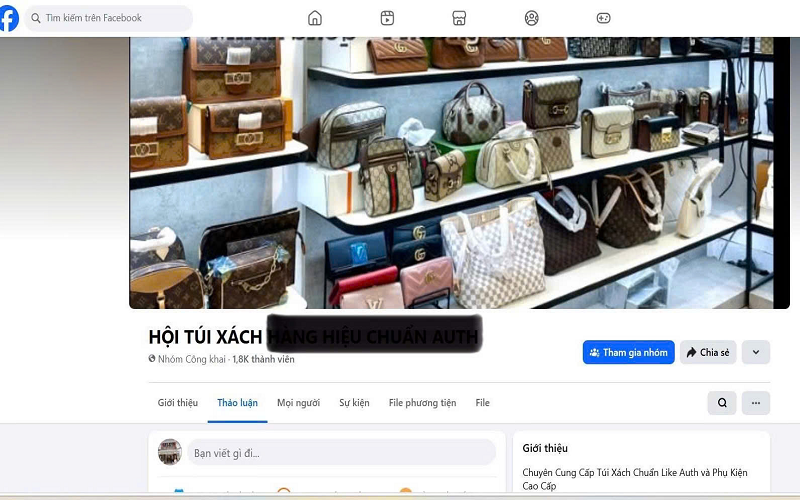Open the File tab

(x=483, y=403)
